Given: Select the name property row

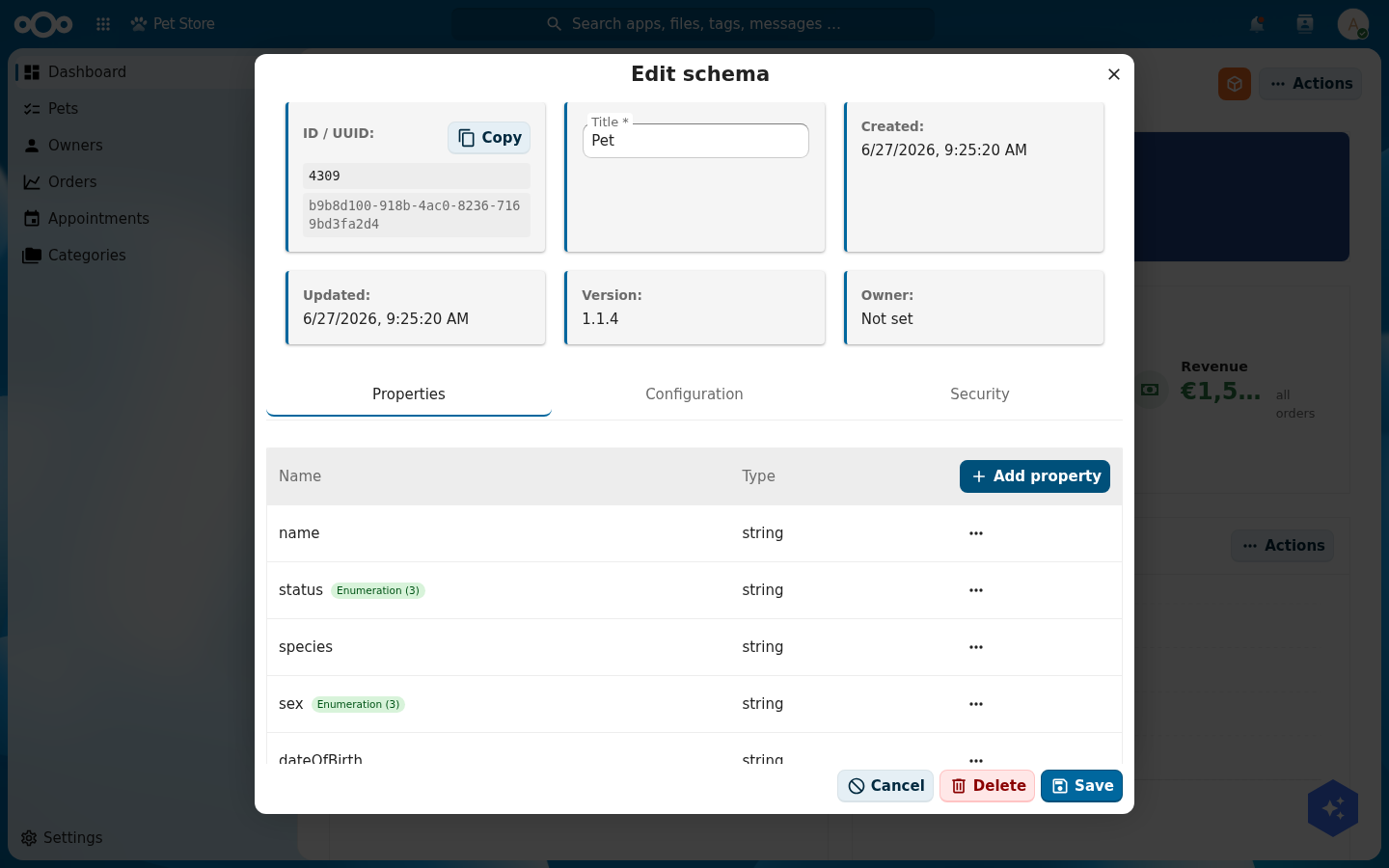Looking at the screenshot, I should 694,533.
